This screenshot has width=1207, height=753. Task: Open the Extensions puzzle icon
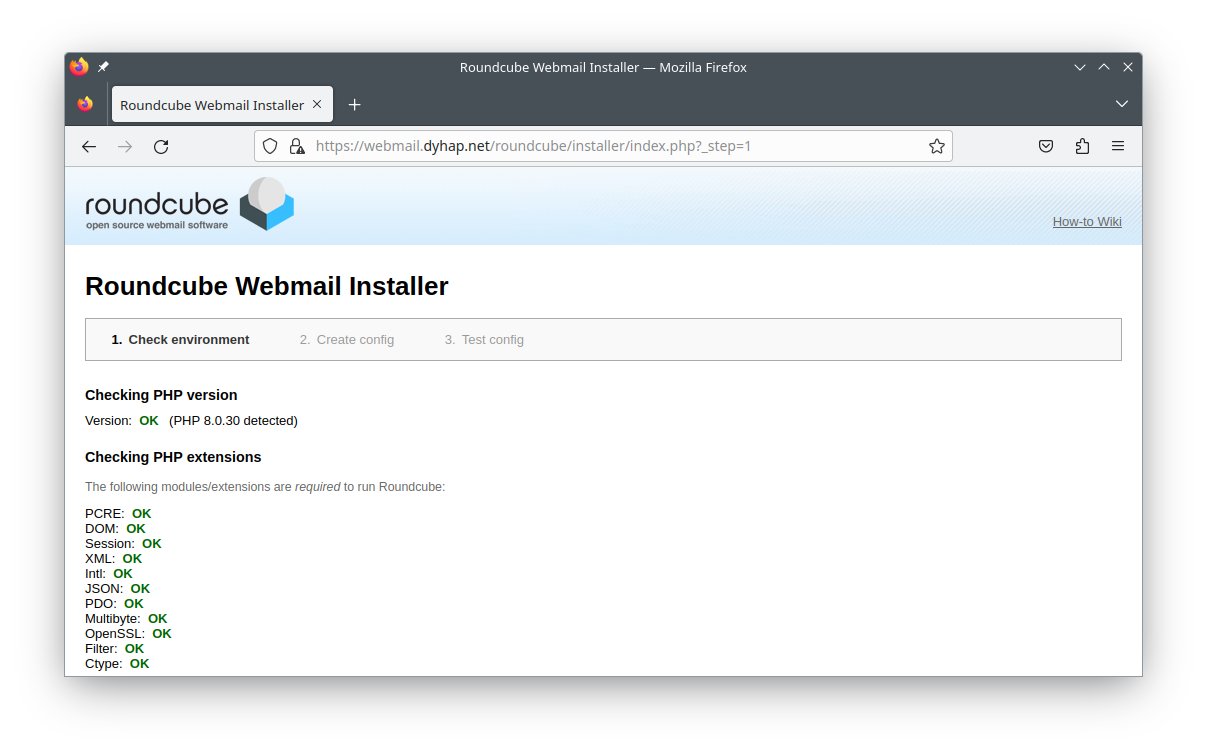click(1082, 147)
